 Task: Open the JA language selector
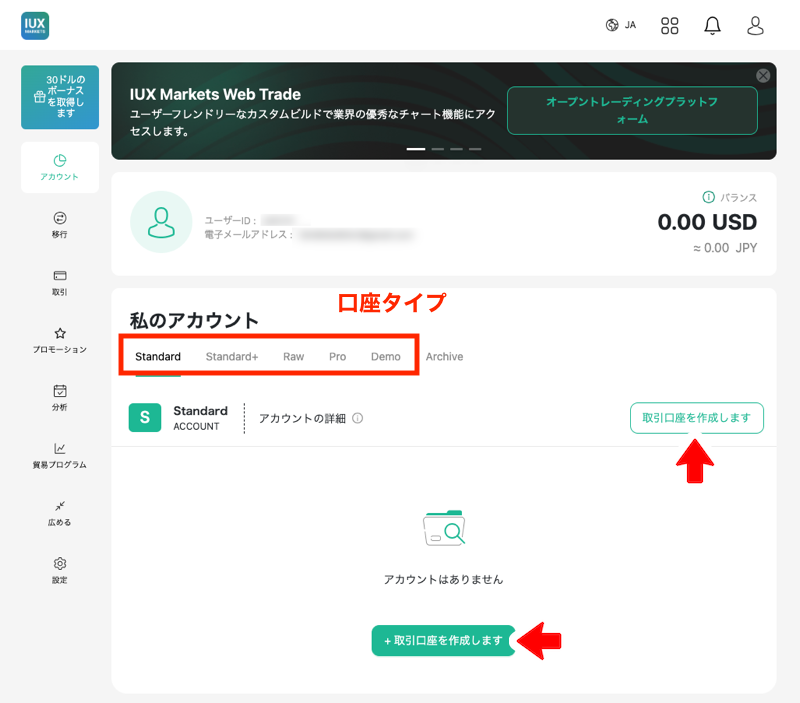coord(621,25)
